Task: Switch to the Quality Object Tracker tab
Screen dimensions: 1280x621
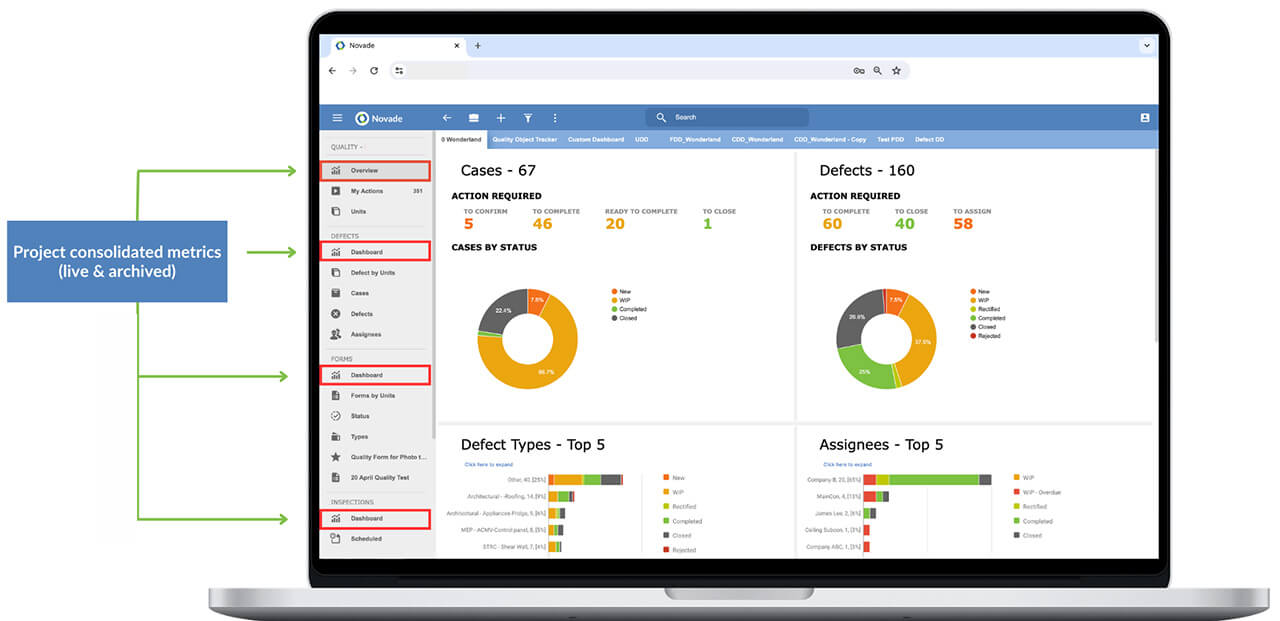Action: (524, 140)
